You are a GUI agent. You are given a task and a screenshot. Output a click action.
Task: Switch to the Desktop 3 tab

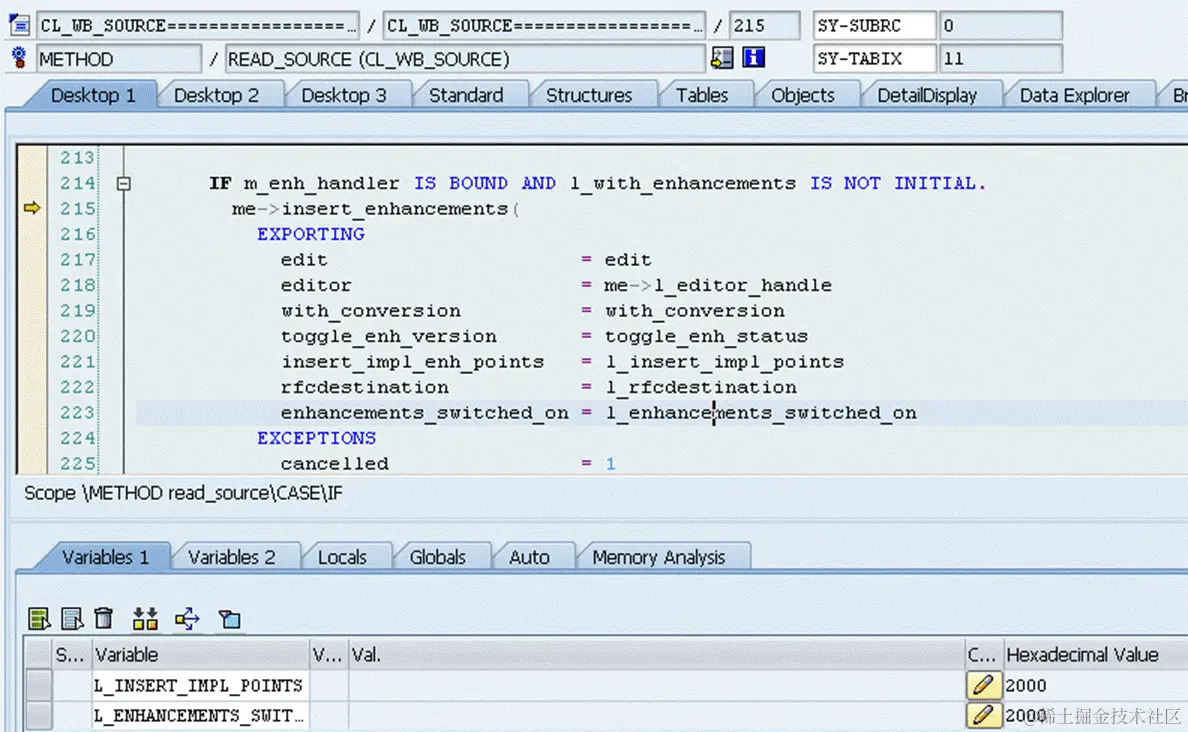[344, 95]
